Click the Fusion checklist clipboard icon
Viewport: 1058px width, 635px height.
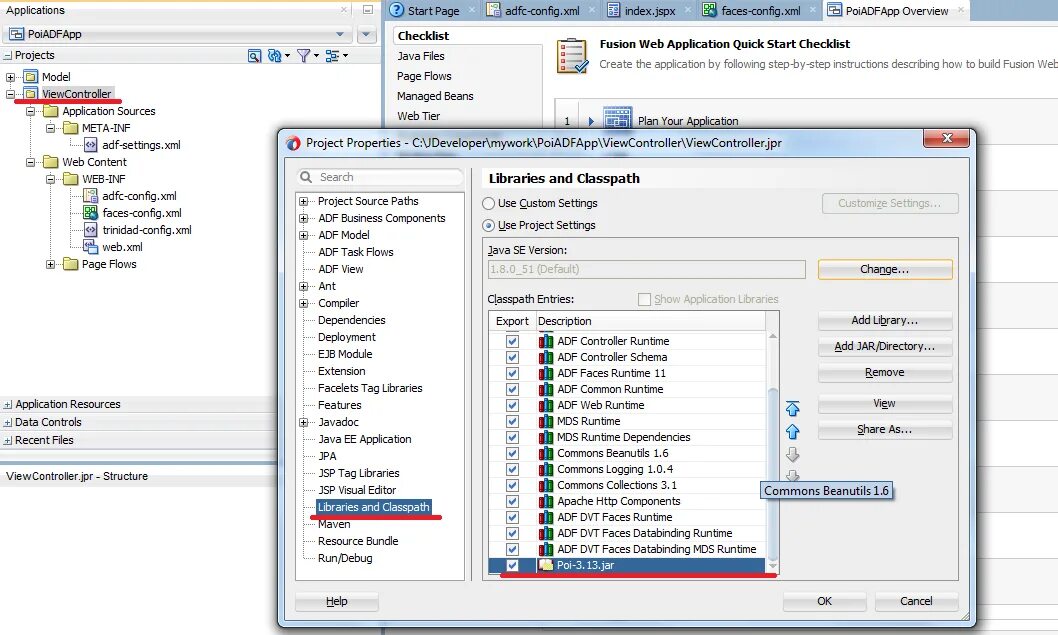pyautogui.click(x=572, y=55)
